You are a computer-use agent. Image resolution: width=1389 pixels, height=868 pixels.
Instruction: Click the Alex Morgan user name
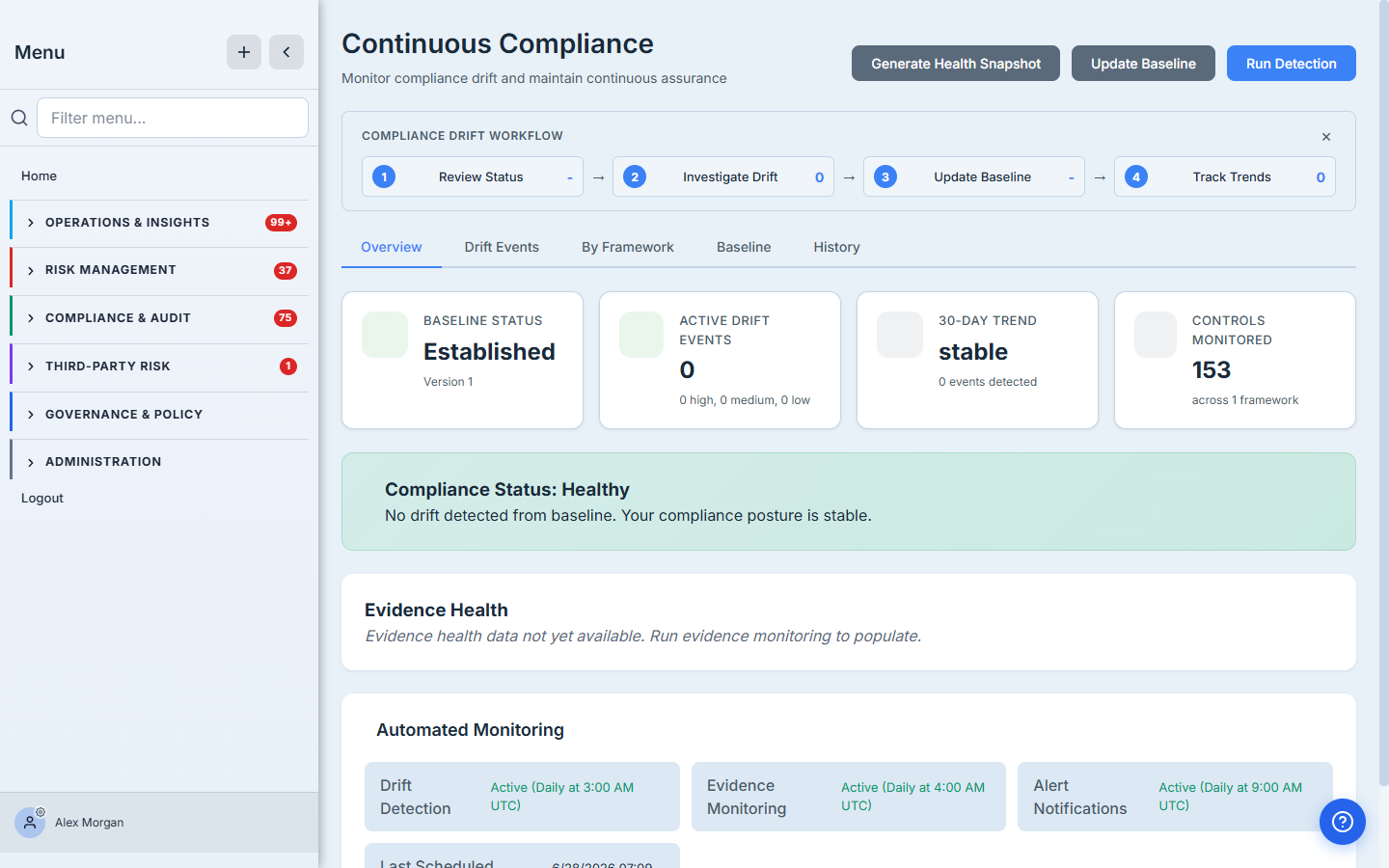tap(90, 823)
